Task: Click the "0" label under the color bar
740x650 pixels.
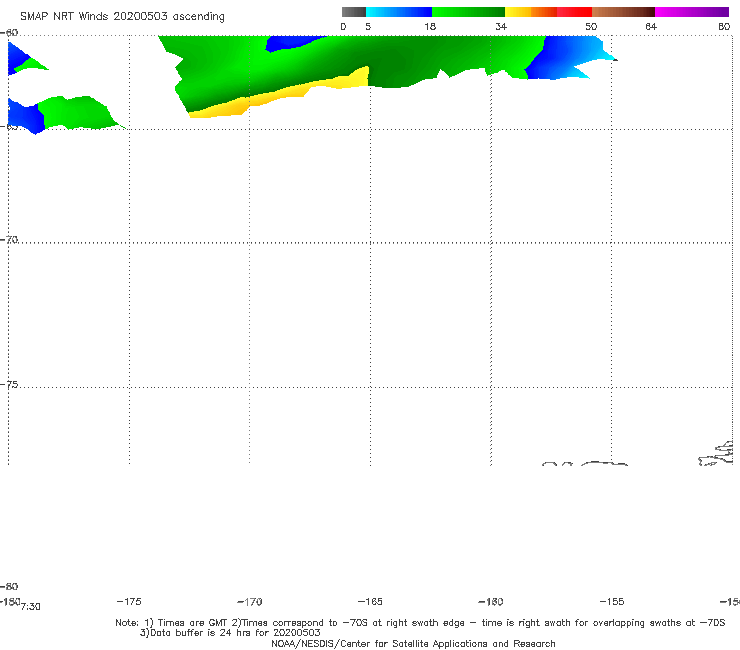Action: [344, 26]
